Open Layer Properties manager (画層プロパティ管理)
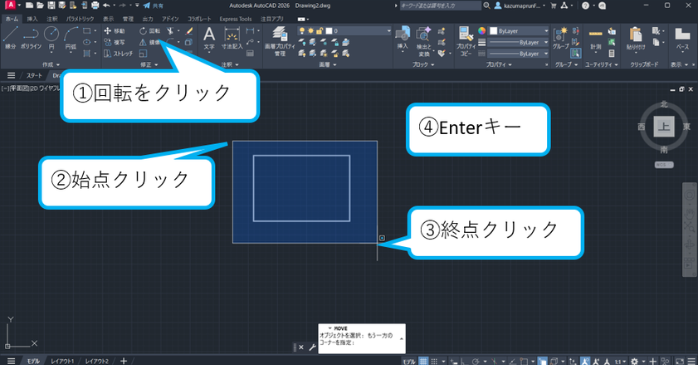 pos(280,41)
